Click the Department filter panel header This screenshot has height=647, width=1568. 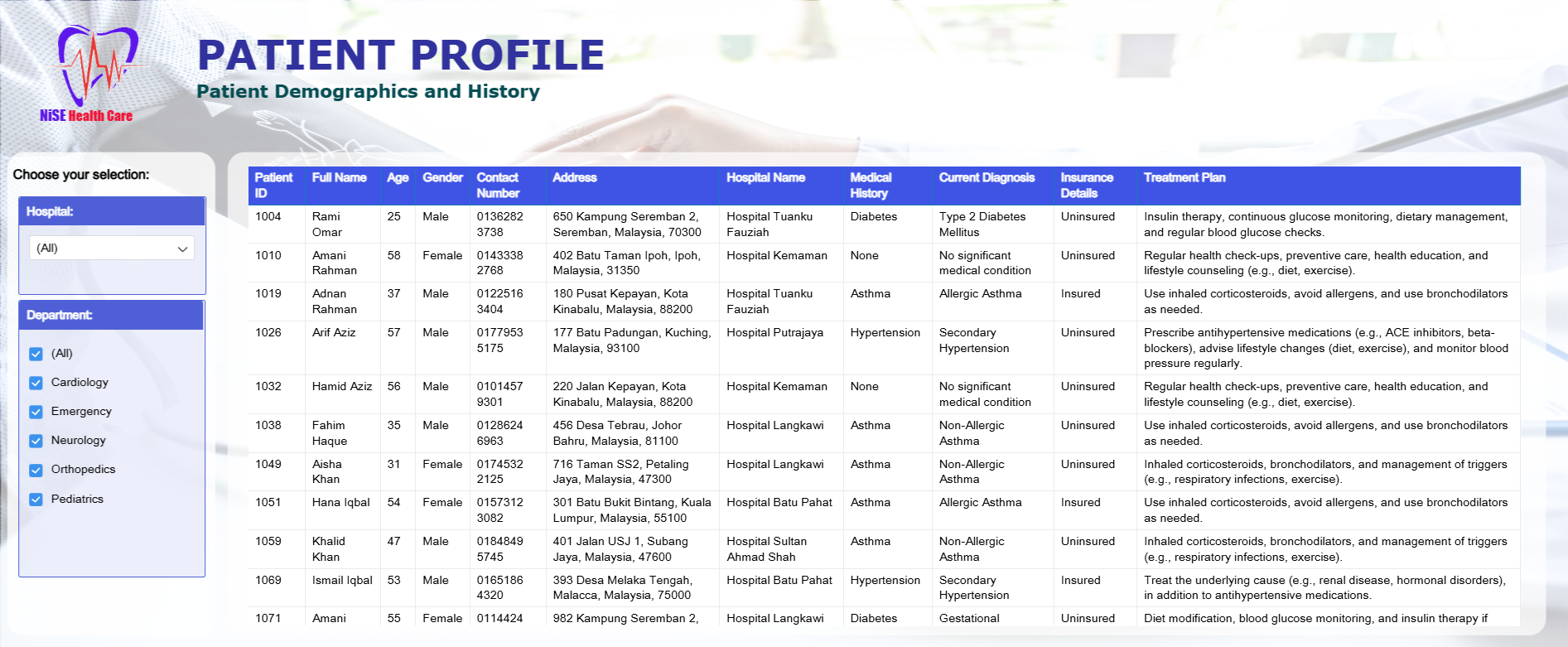point(112,316)
